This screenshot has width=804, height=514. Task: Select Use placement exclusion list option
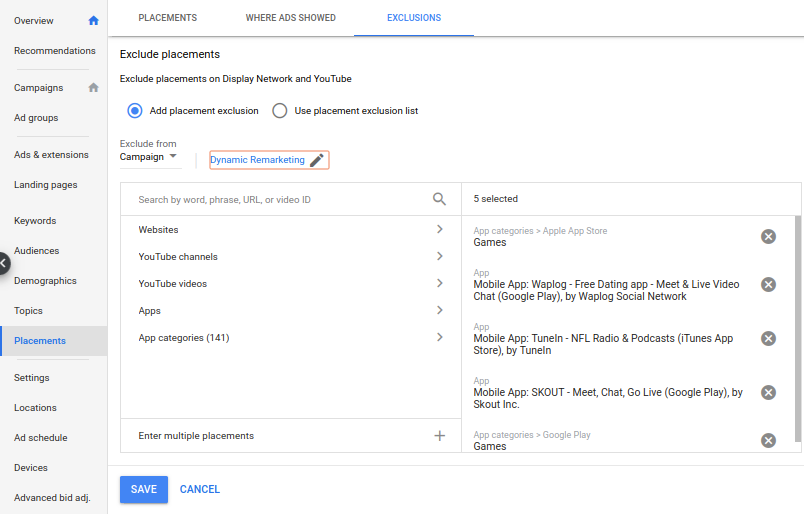click(x=280, y=111)
